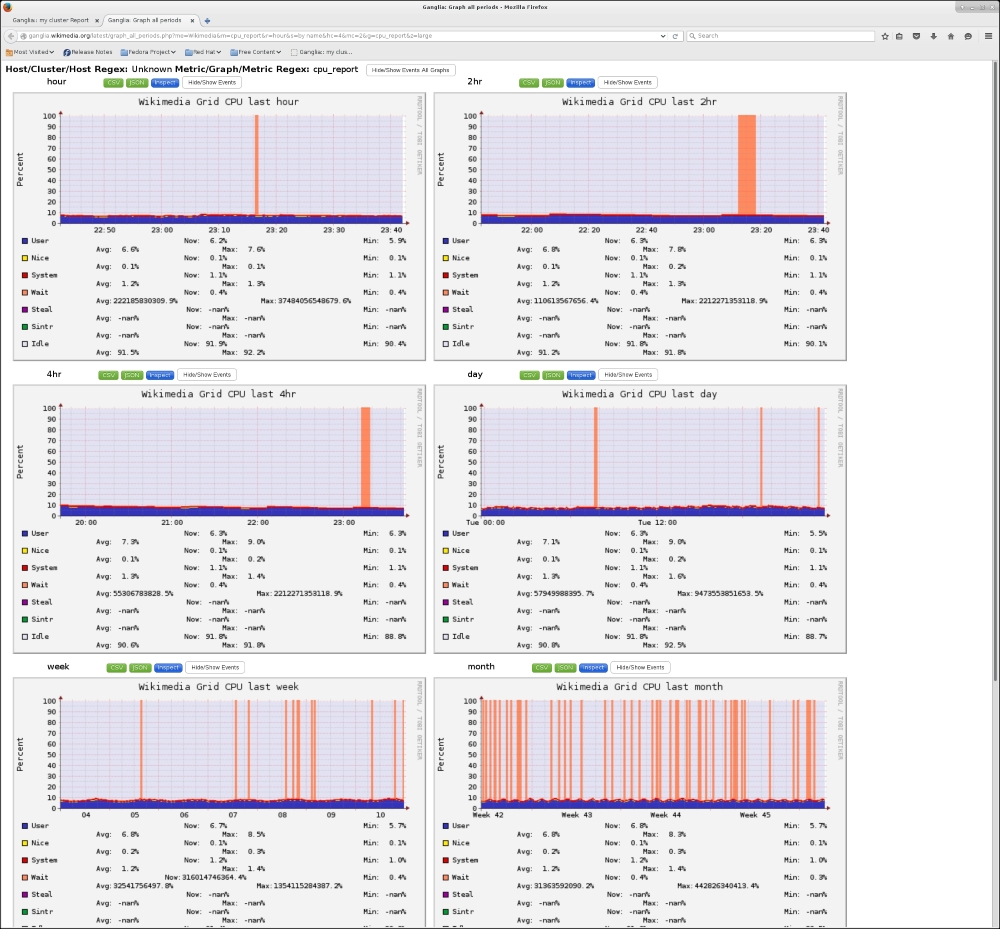Open a new tab with plus icon
The width and height of the screenshot is (1000, 929).
[207, 20]
